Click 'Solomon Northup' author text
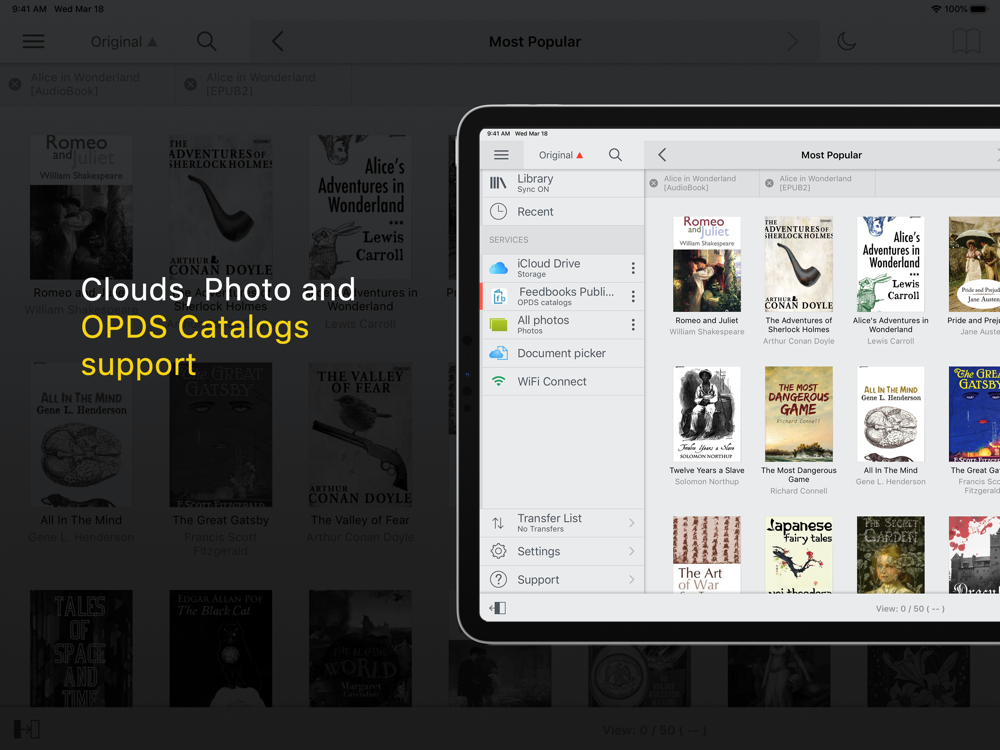Screen dimensions: 1000x750 pyautogui.click(x=707, y=482)
